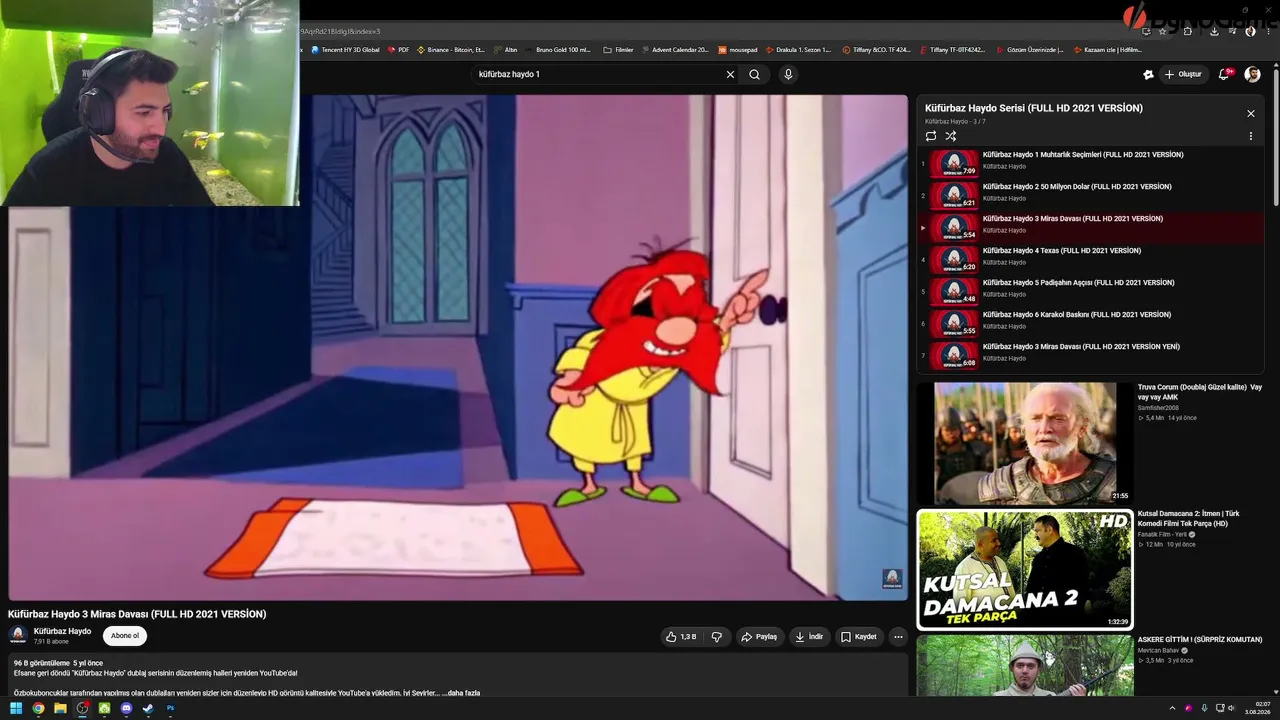Click the channel watermark on the video

(x=892, y=579)
